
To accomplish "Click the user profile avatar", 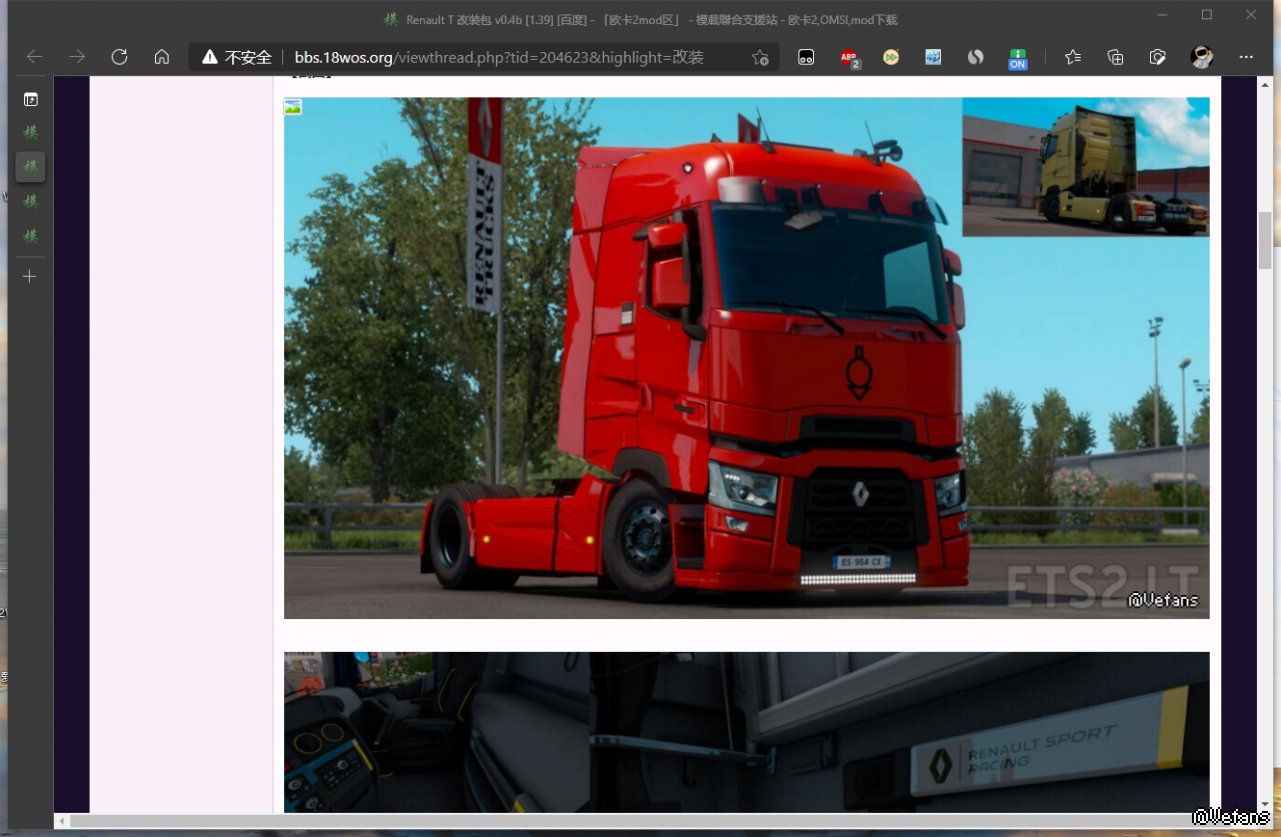I will tap(1201, 57).
